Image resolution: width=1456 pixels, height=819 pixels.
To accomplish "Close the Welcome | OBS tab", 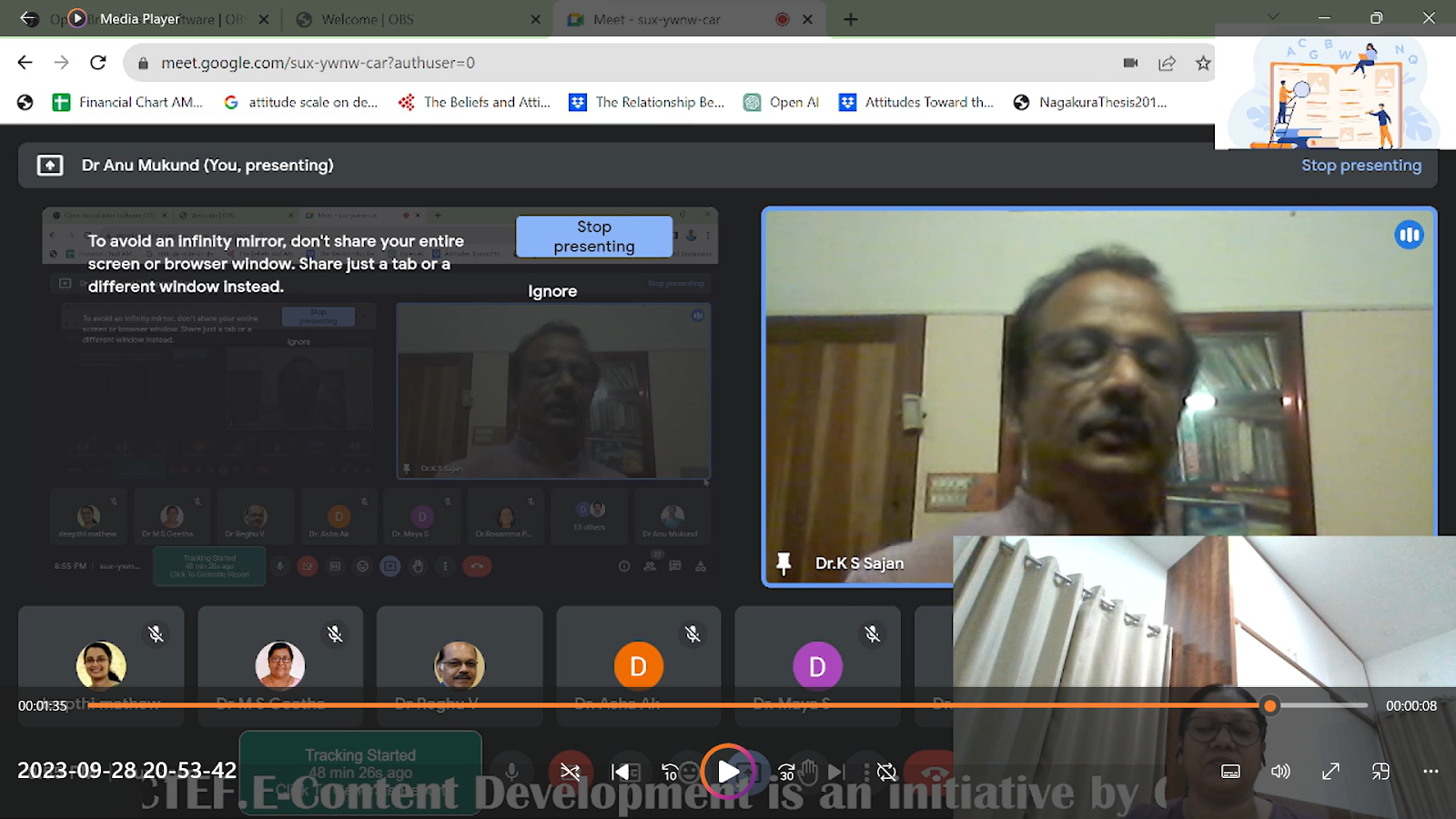I will 535,19.
